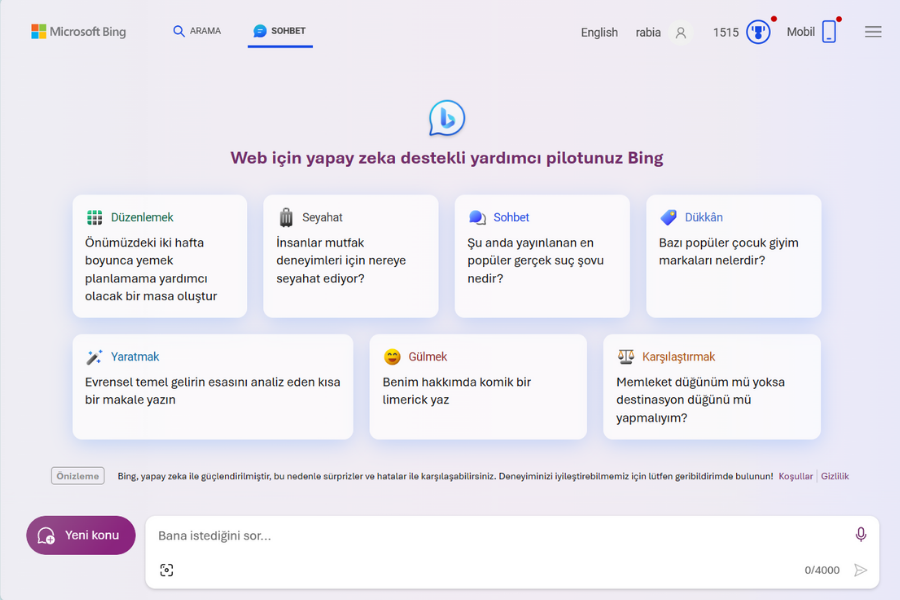The width and height of the screenshot is (900, 600).
Task: Open the rewards trophy medal icon
Action: click(x=758, y=32)
